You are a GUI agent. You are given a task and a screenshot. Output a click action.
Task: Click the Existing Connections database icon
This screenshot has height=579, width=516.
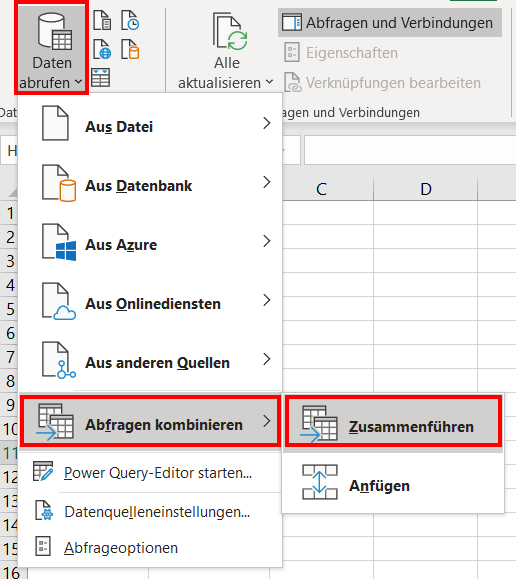point(130,49)
